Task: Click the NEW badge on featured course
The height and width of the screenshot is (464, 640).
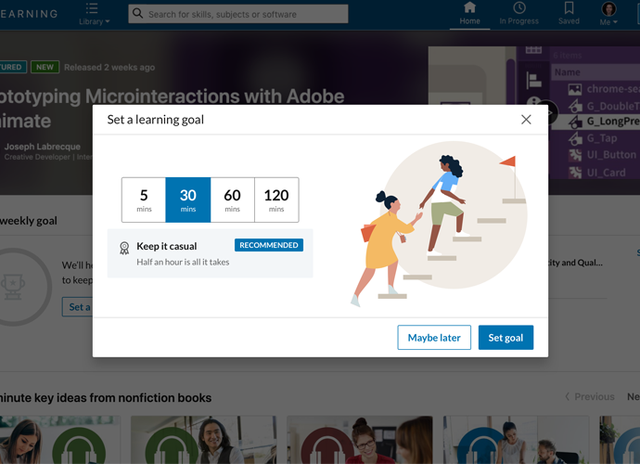Action: (45, 67)
